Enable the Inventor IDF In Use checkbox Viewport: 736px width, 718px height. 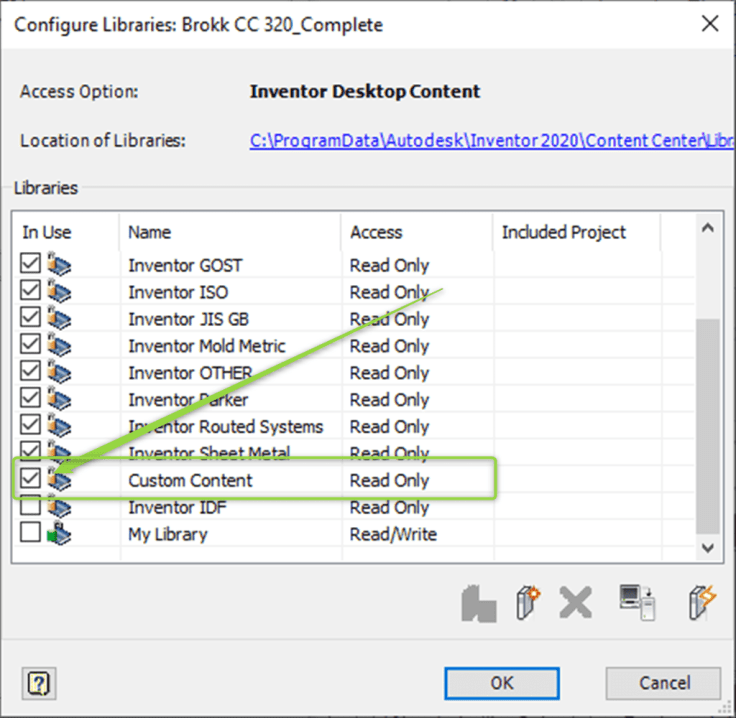click(31, 506)
